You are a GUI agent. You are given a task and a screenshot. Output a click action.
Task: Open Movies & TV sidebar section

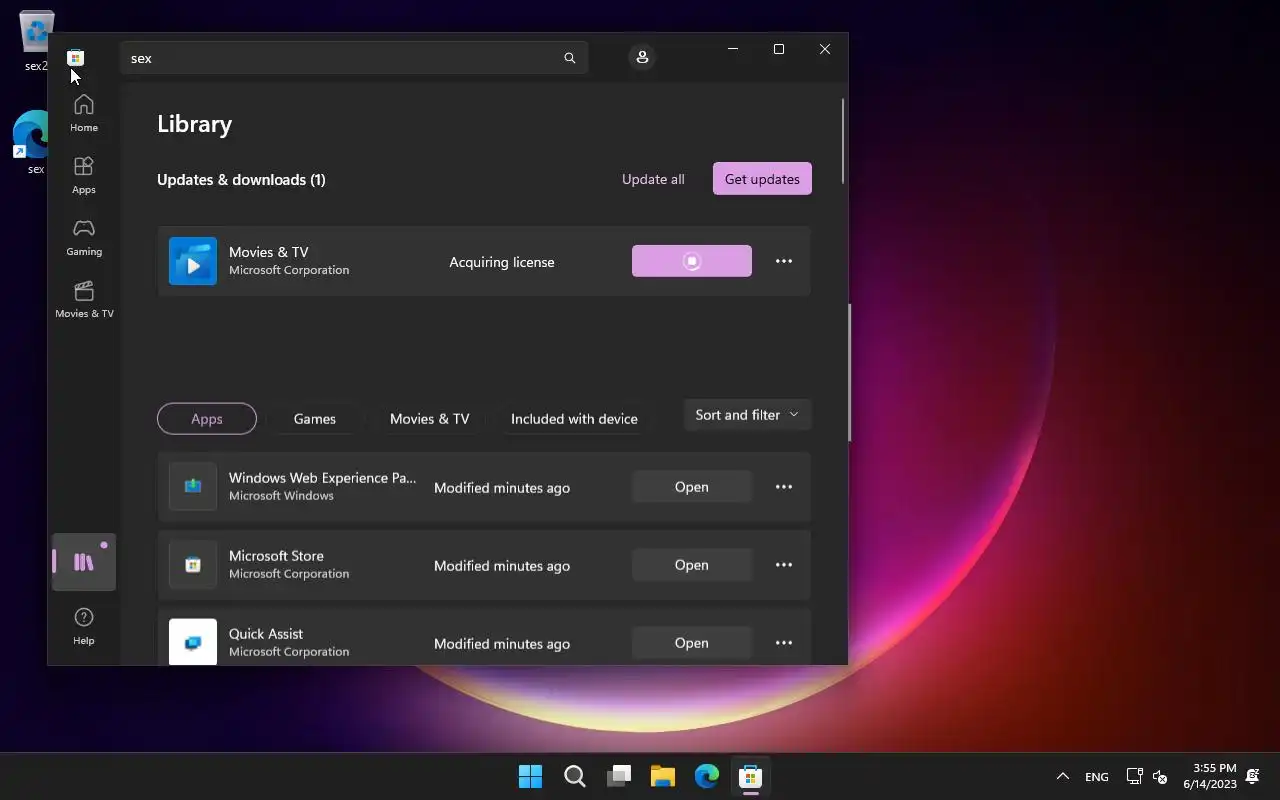[84, 299]
